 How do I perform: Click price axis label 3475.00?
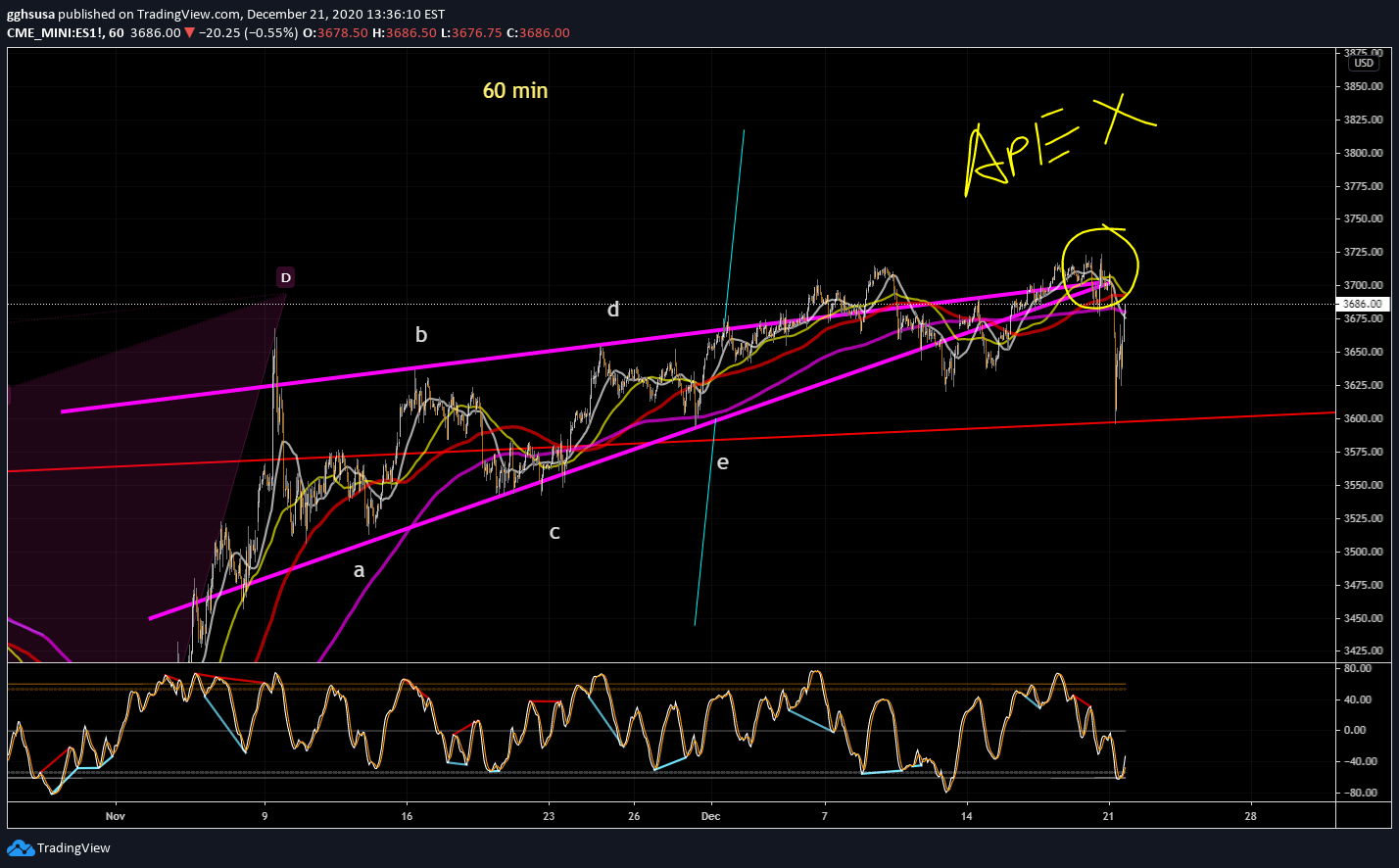point(1364,585)
